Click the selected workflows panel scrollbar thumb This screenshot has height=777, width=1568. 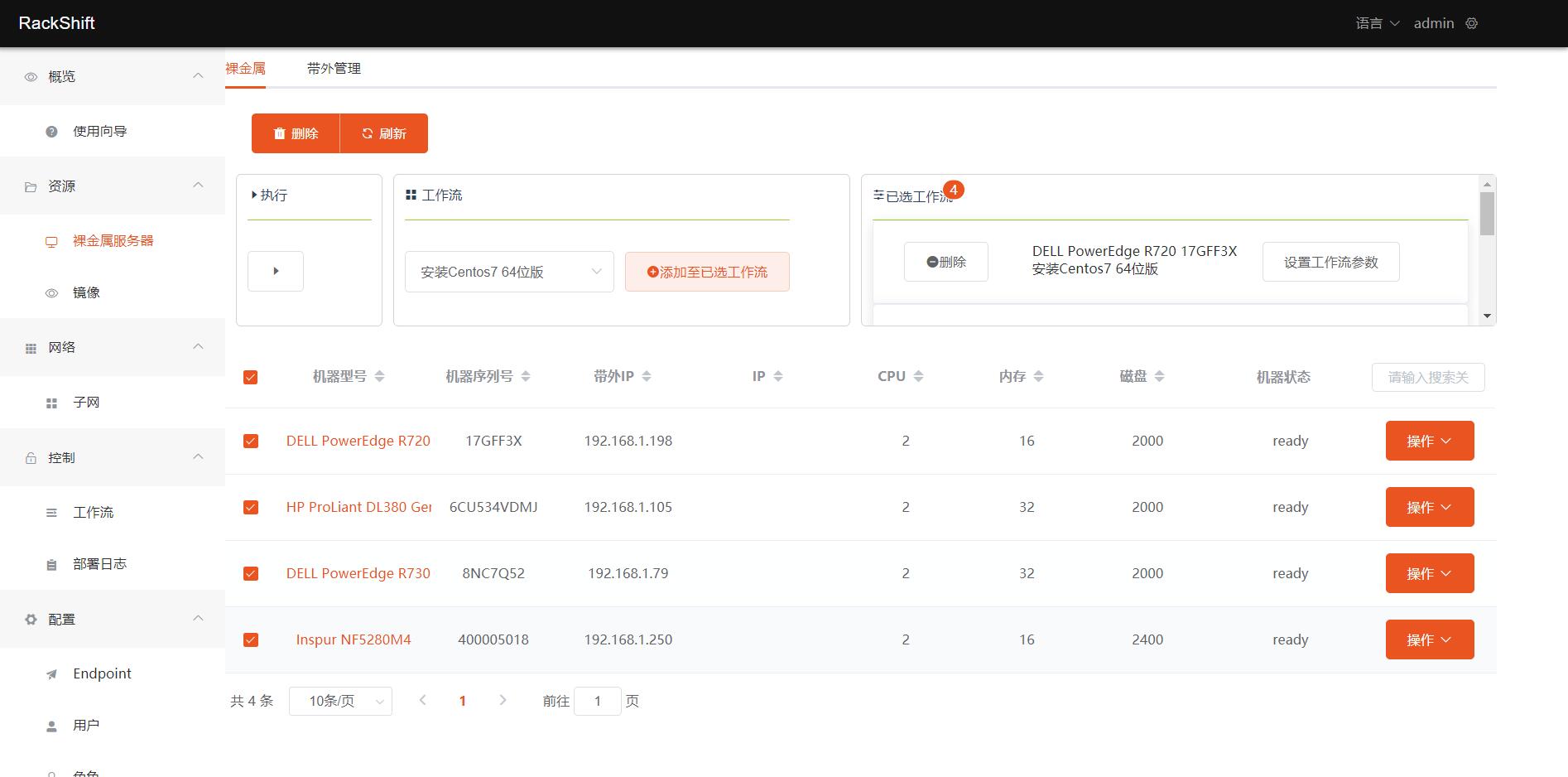(1487, 214)
